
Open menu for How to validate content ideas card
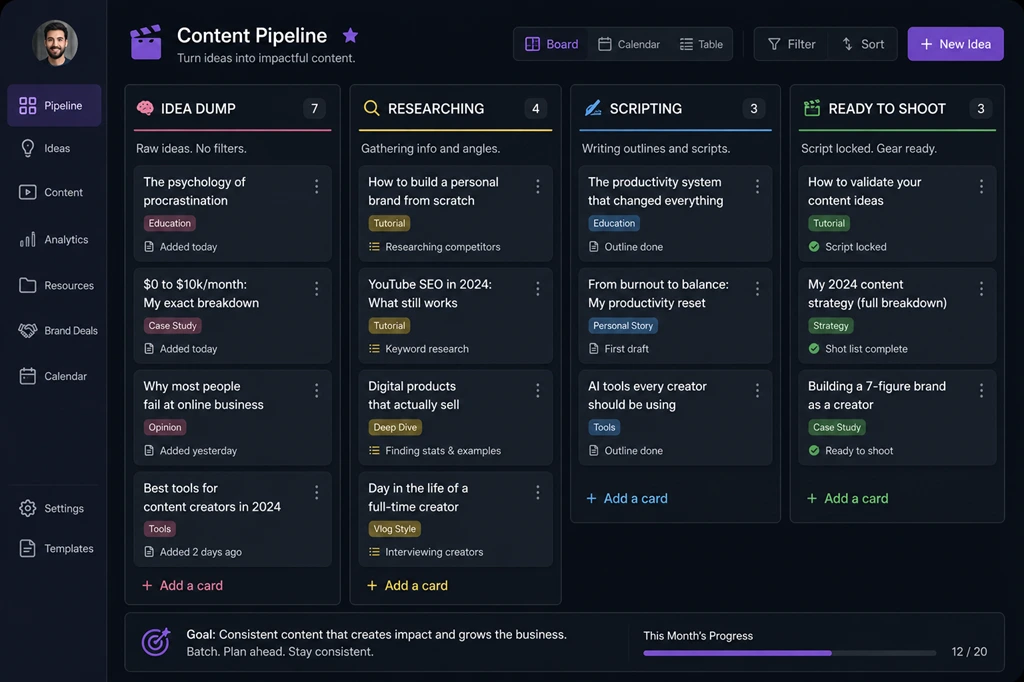[x=981, y=186]
